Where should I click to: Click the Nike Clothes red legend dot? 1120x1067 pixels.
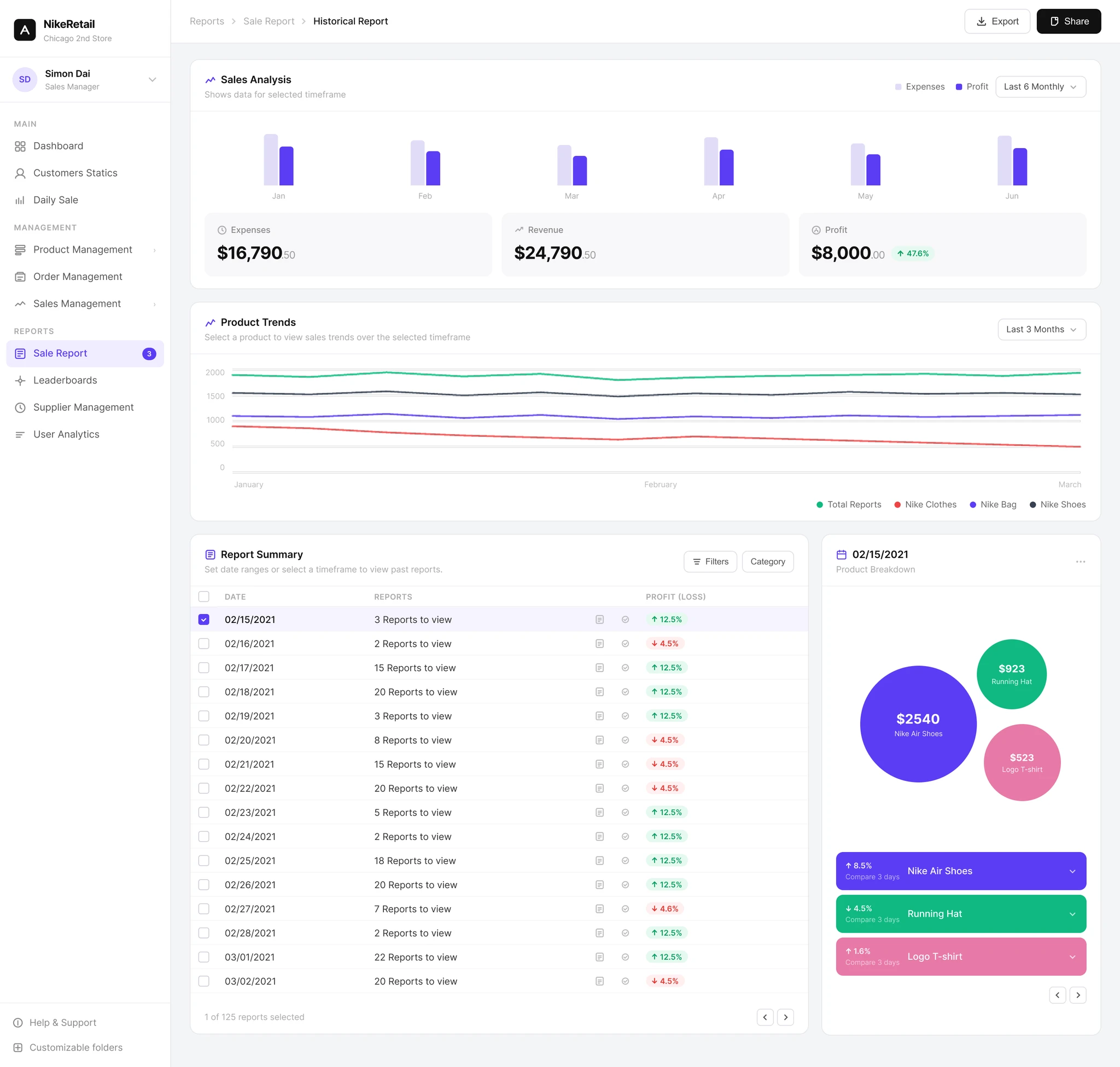pyautogui.click(x=897, y=505)
